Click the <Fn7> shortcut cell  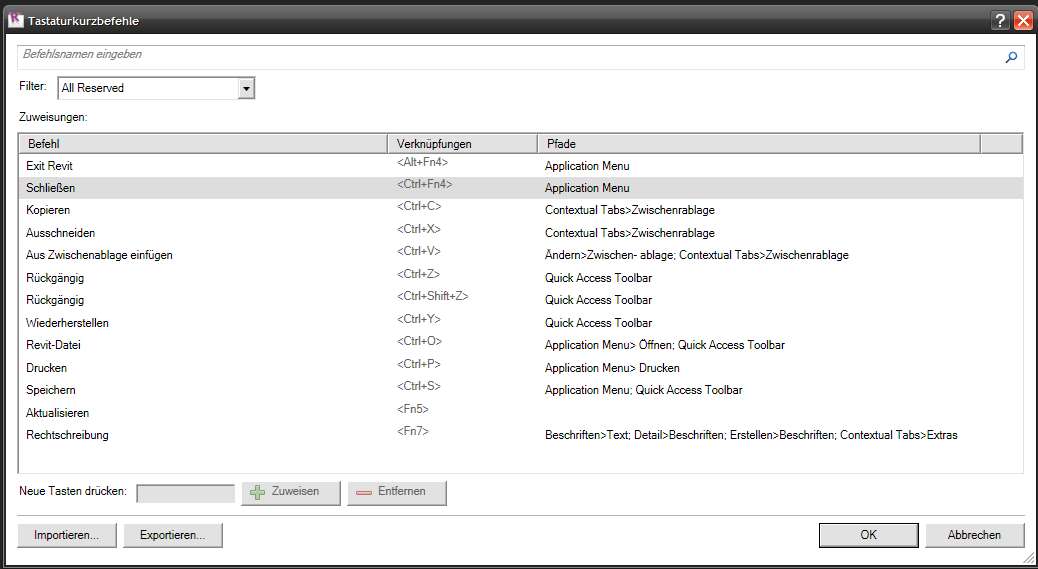[x=412, y=431]
